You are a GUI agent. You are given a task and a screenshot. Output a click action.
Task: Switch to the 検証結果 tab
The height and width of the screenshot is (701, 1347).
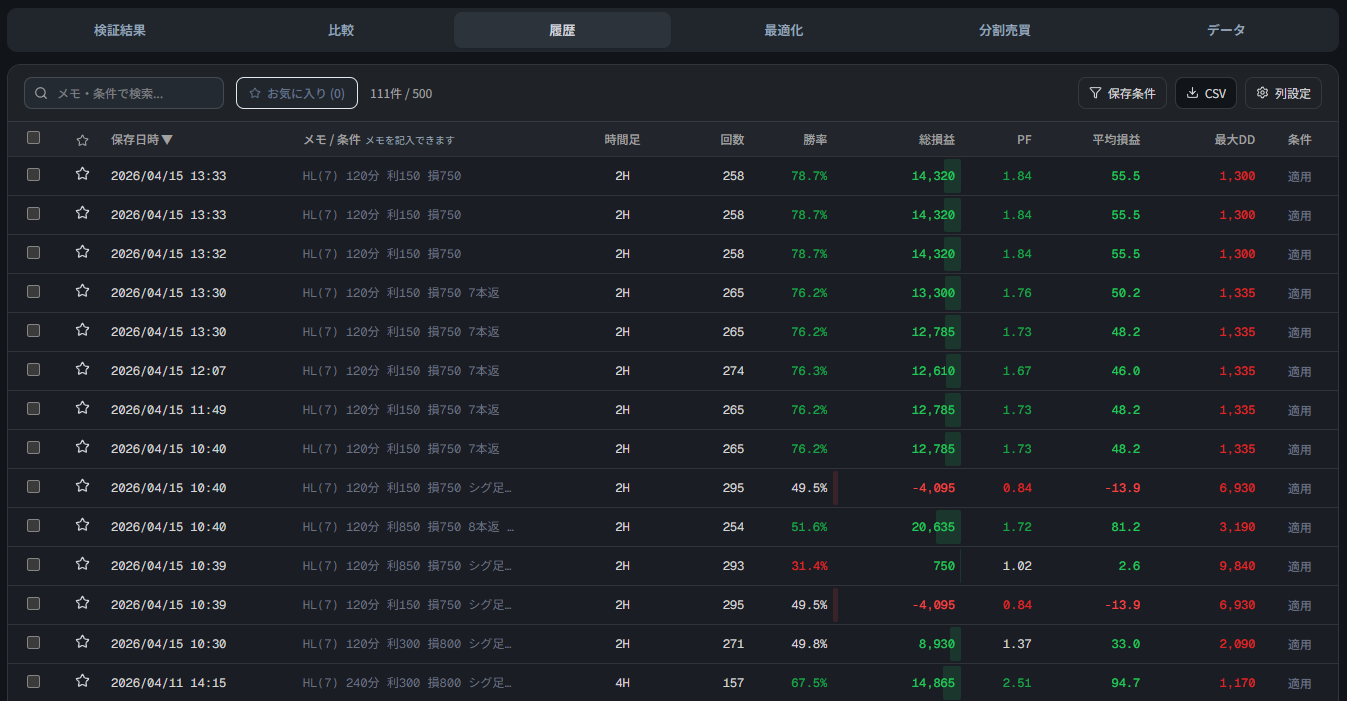tap(120, 30)
